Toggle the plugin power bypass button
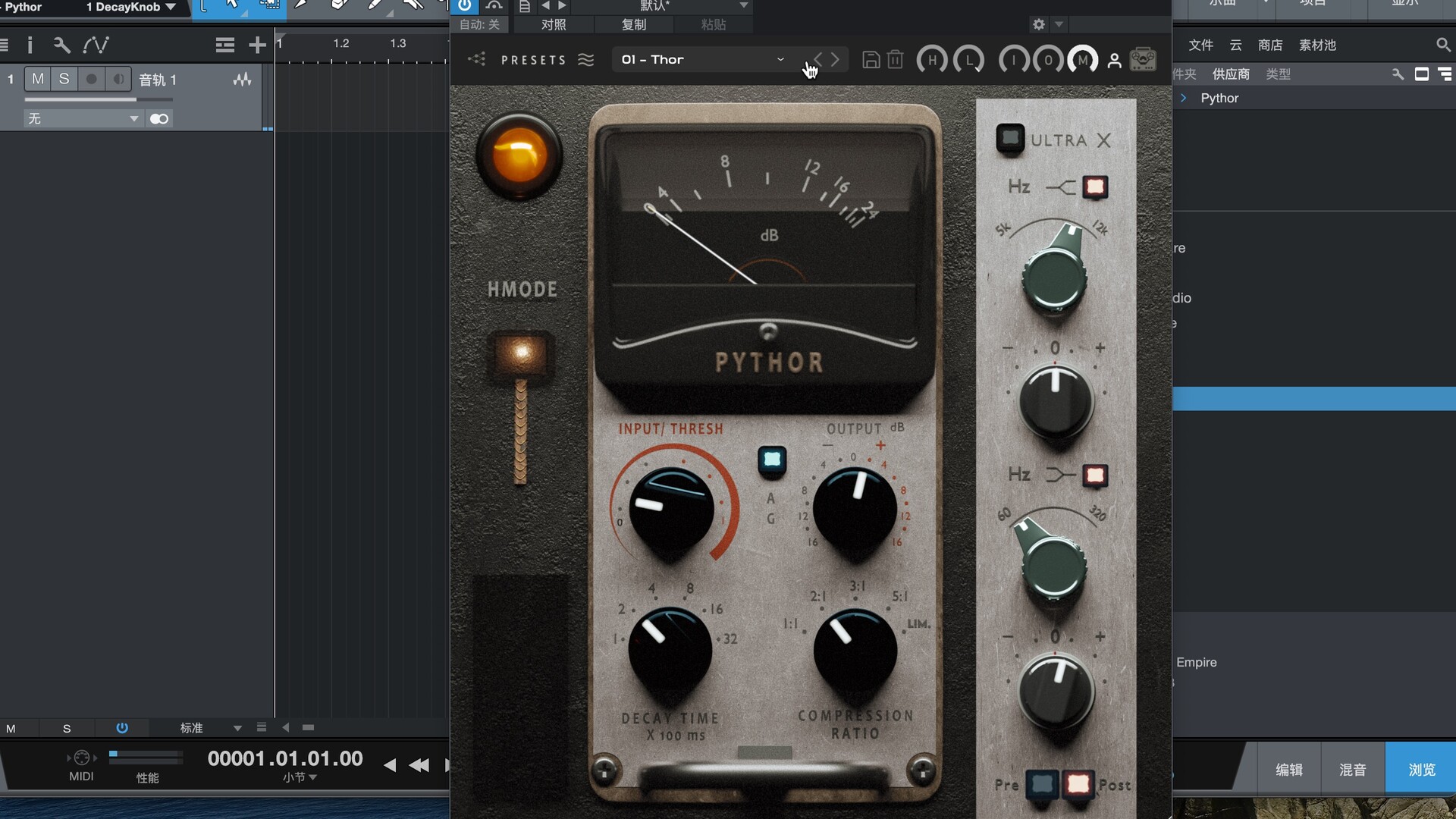 pyautogui.click(x=464, y=6)
